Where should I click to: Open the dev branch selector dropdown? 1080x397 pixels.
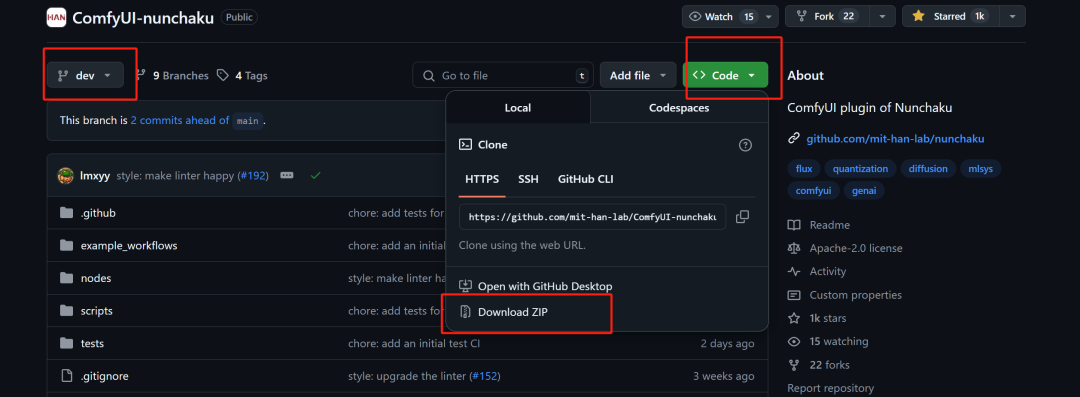click(x=85, y=75)
